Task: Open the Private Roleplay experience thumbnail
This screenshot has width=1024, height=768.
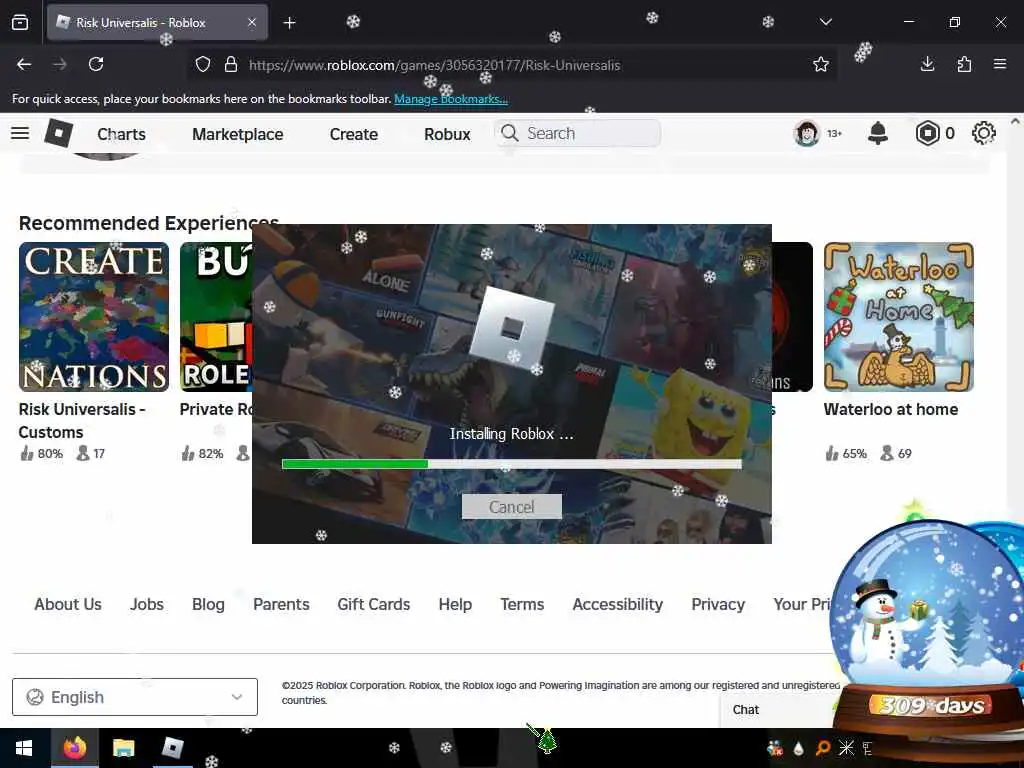Action: [x=216, y=317]
